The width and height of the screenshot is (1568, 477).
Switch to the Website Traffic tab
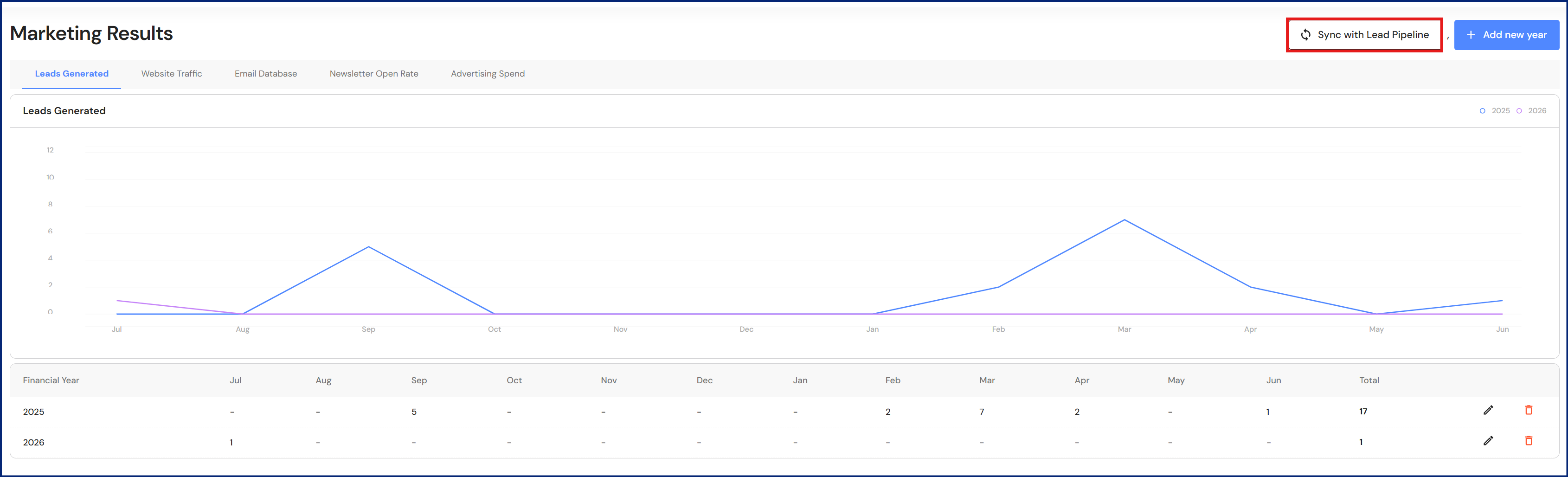[172, 74]
